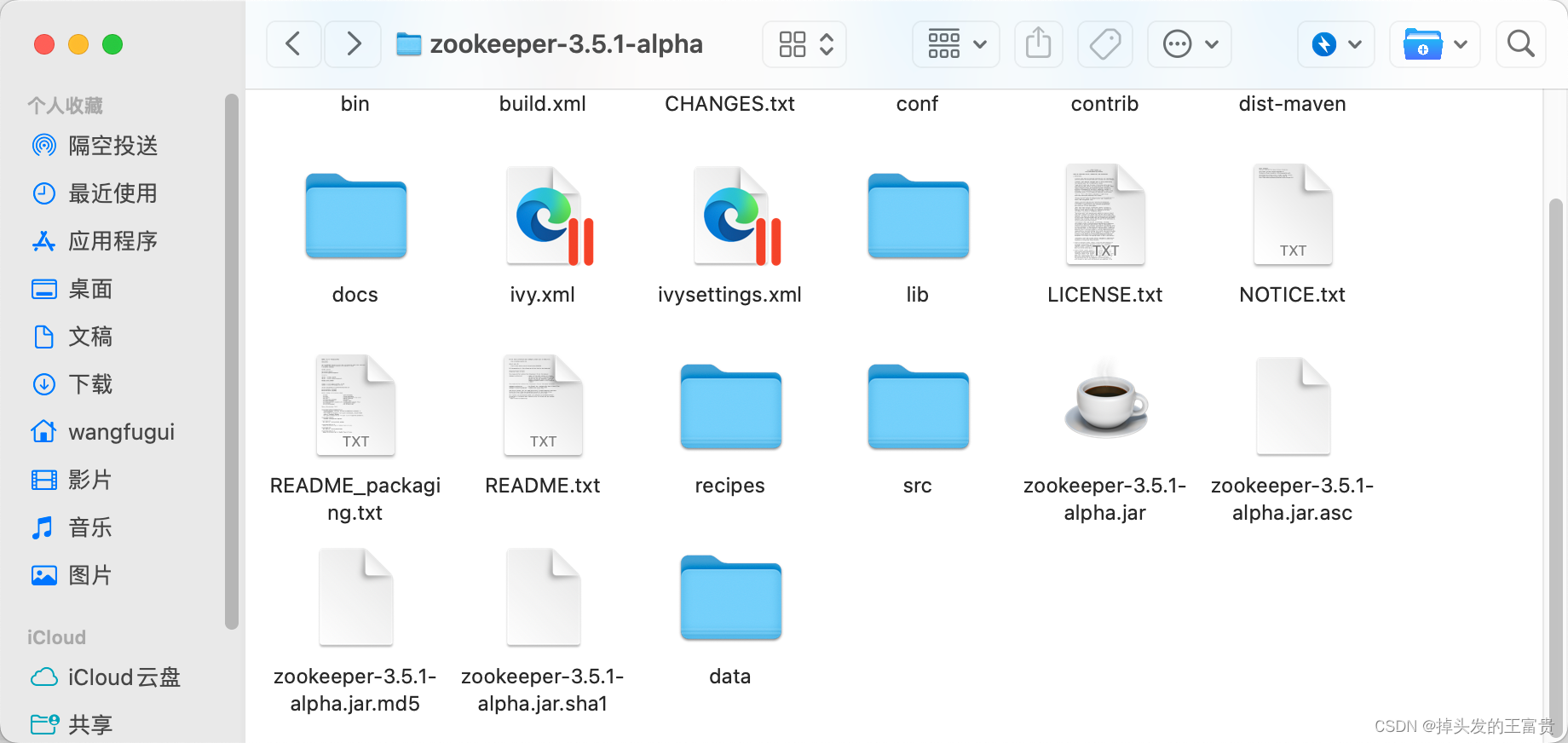Click the bin folder label

tap(355, 104)
